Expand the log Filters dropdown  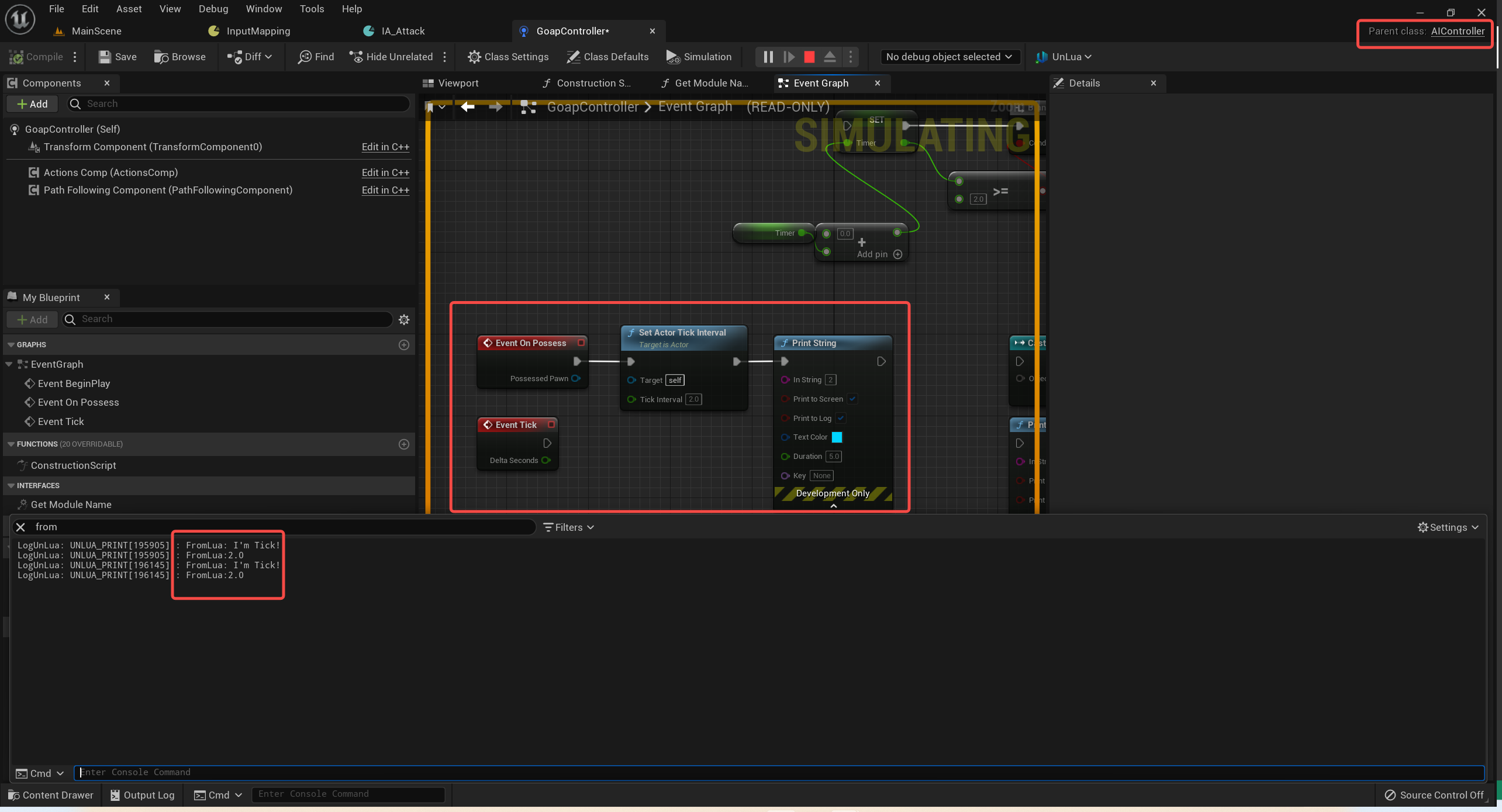click(568, 527)
